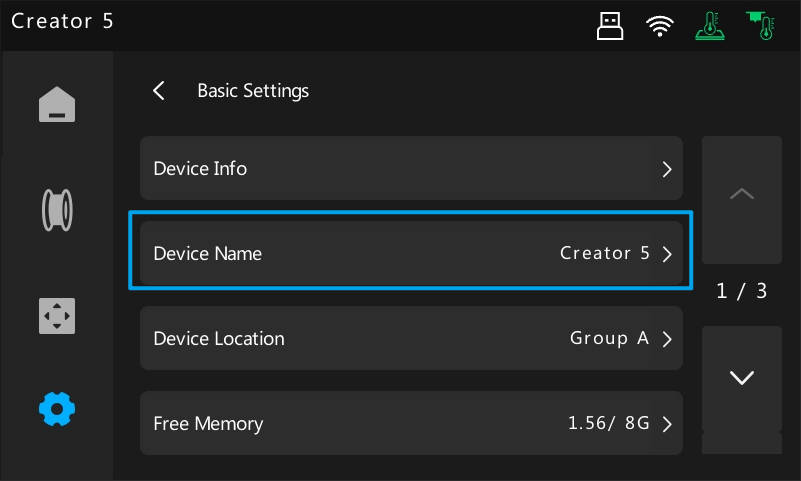Open the Device Location setting
The height and width of the screenshot is (481, 801).
point(411,338)
